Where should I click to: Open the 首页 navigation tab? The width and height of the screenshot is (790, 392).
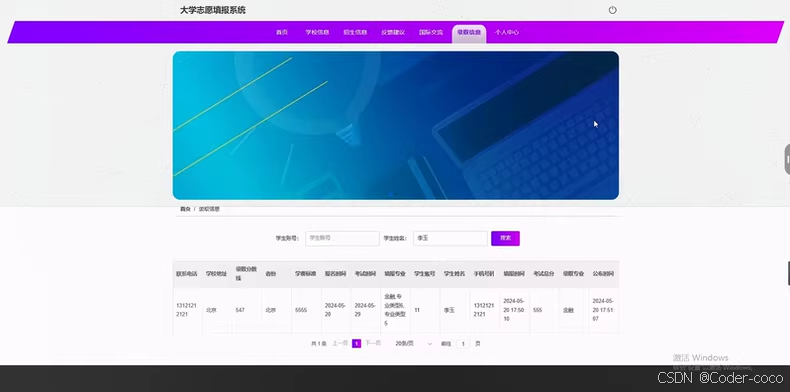tap(282, 32)
